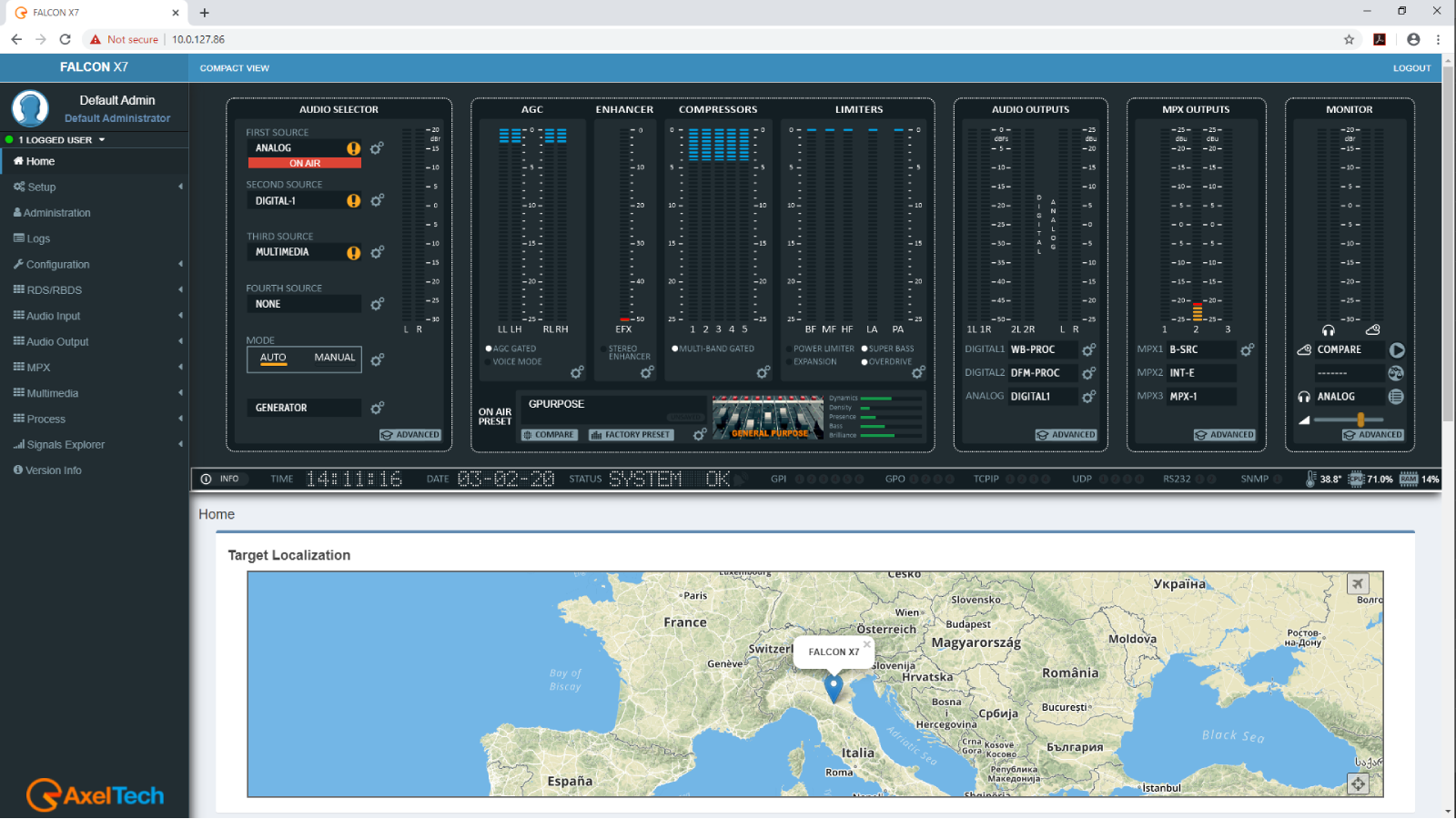Toggle STEREO ENHANCER option

(624, 353)
